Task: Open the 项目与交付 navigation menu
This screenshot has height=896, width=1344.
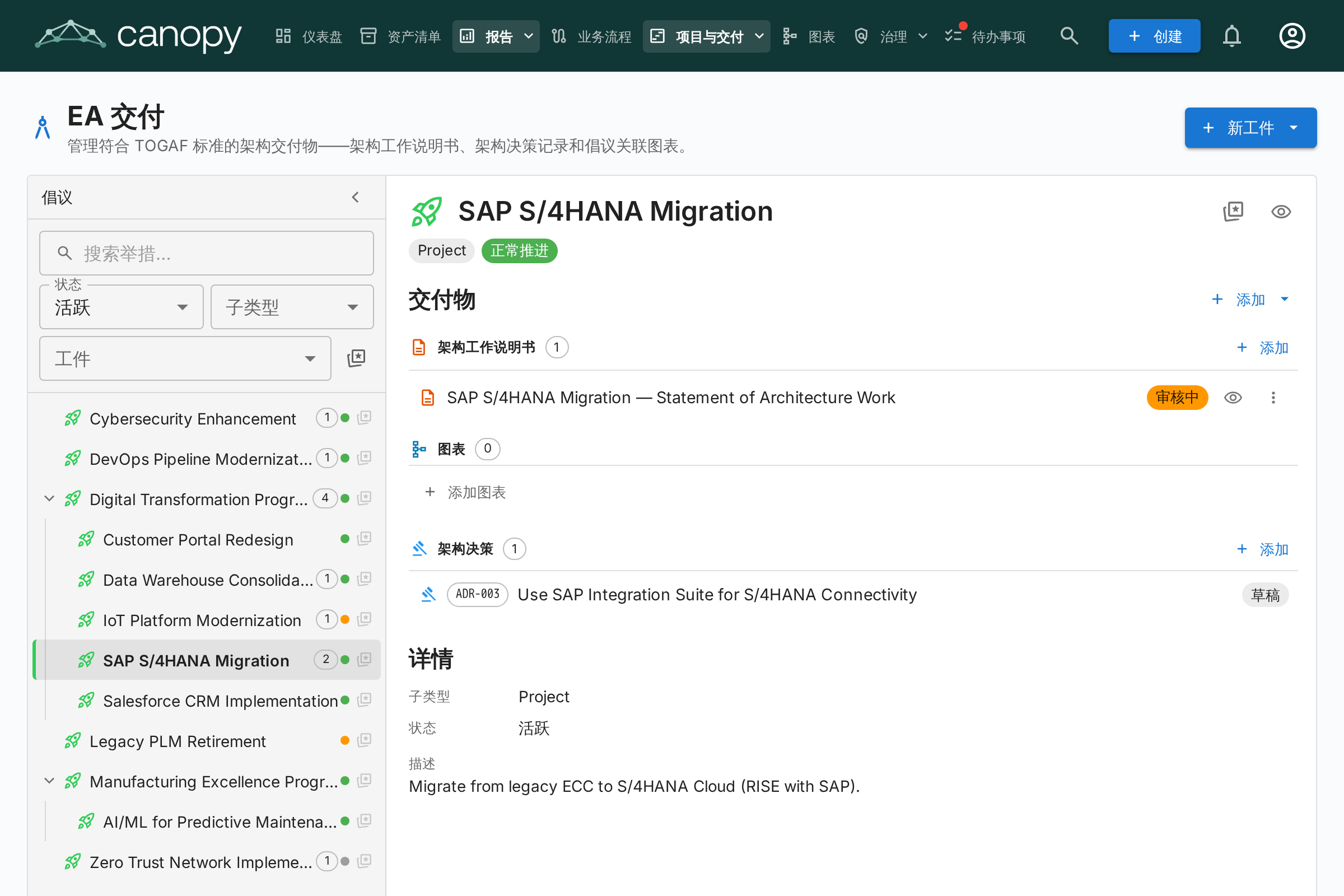Action: [706, 36]
